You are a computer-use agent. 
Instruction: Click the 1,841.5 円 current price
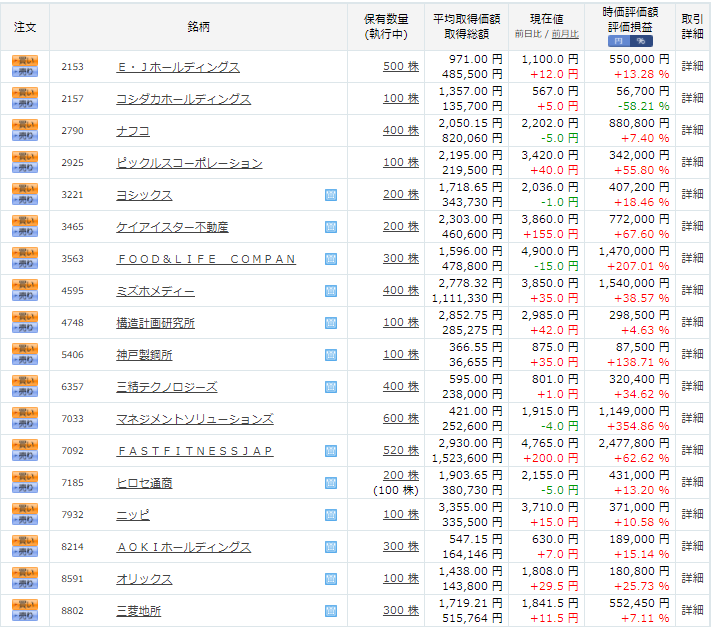(550, 603)
